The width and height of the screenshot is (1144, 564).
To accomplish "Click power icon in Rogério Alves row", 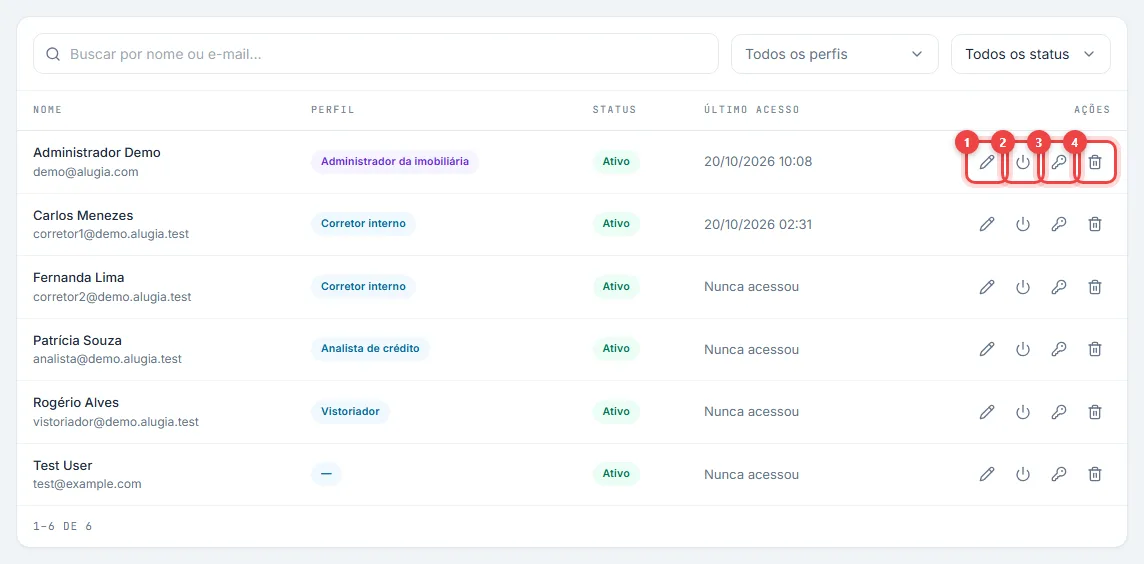I will pos(1023,412).
